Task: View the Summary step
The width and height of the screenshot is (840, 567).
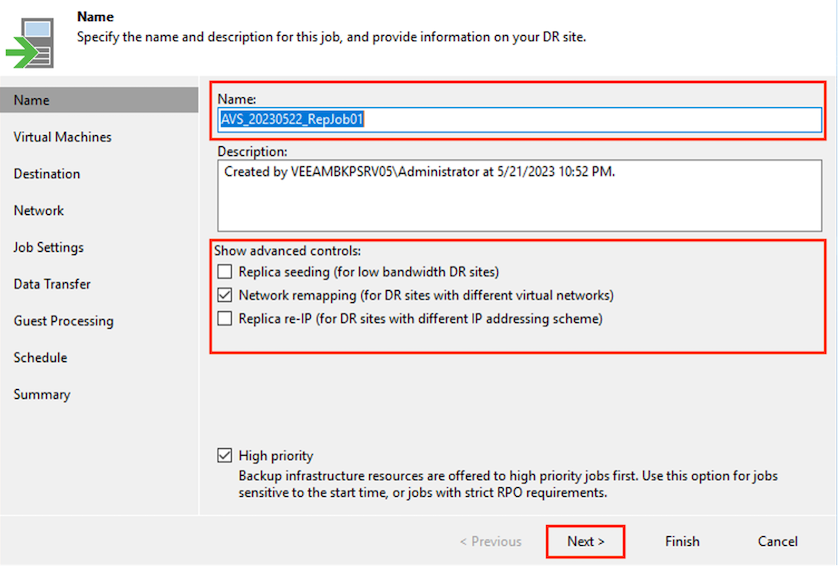Action: coord(42,395)
